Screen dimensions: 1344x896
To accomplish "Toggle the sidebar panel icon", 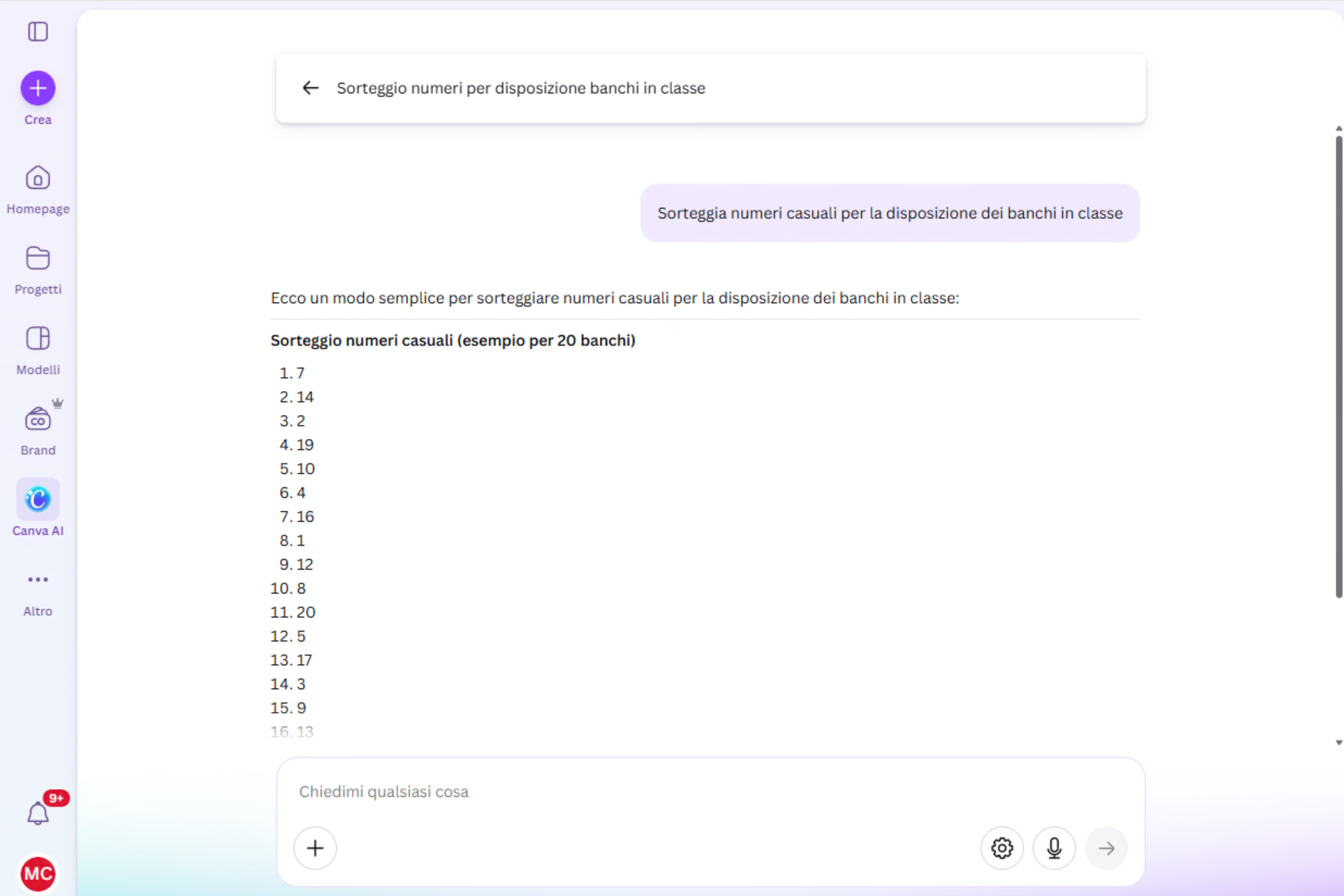I will [x=38, y=31].
